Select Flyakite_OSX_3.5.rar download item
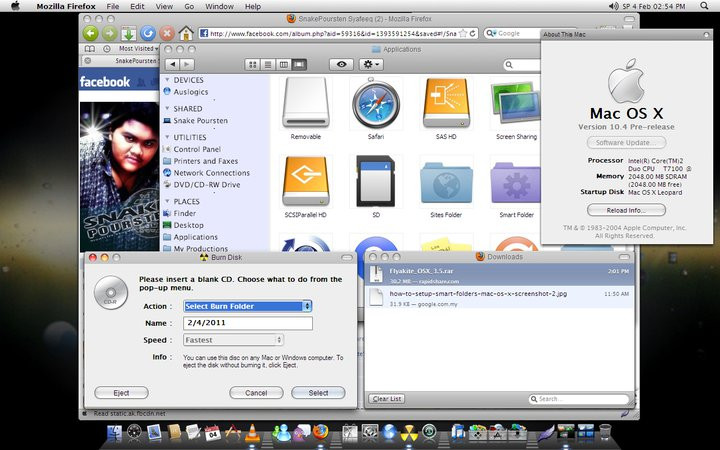 tap(500, 275)
